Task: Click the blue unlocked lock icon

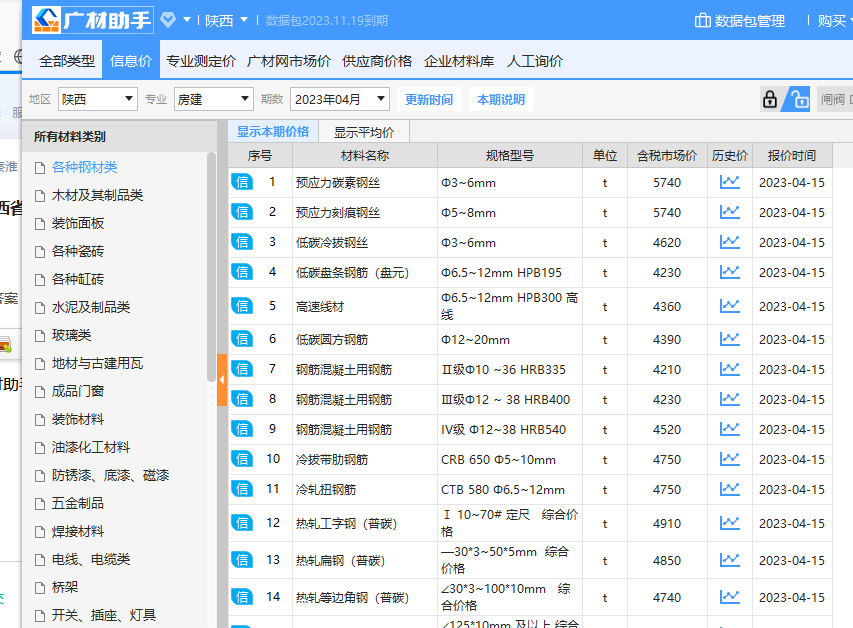Action: pyautogui.click(x=799, y=99)
